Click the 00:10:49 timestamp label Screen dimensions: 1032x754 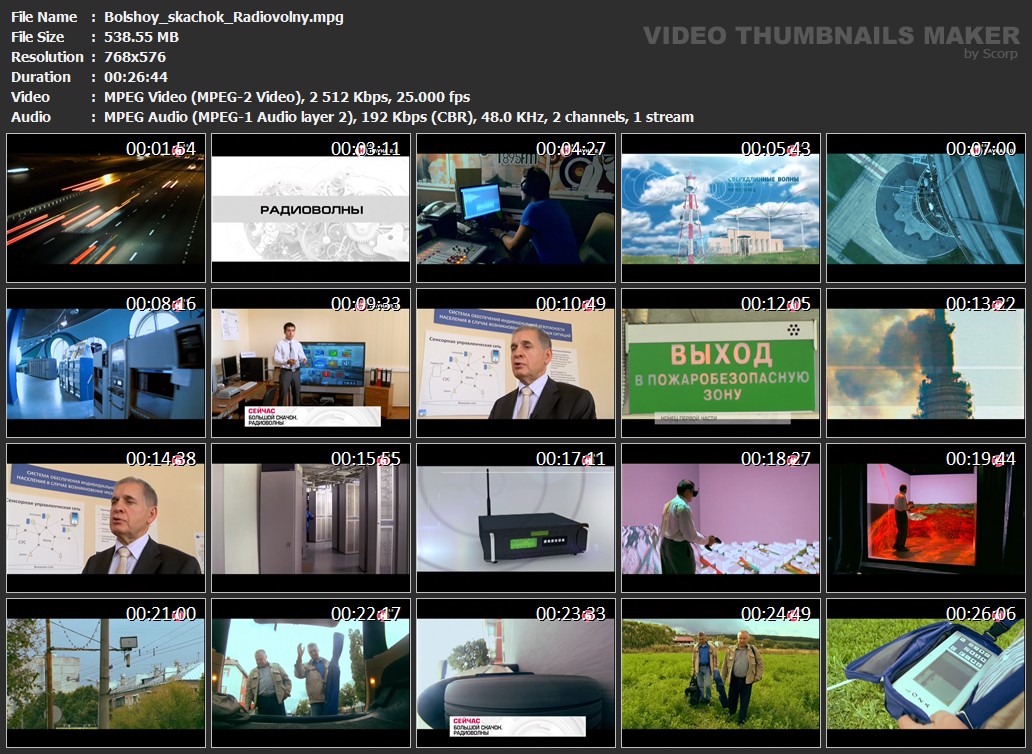(x=571, y=304)
